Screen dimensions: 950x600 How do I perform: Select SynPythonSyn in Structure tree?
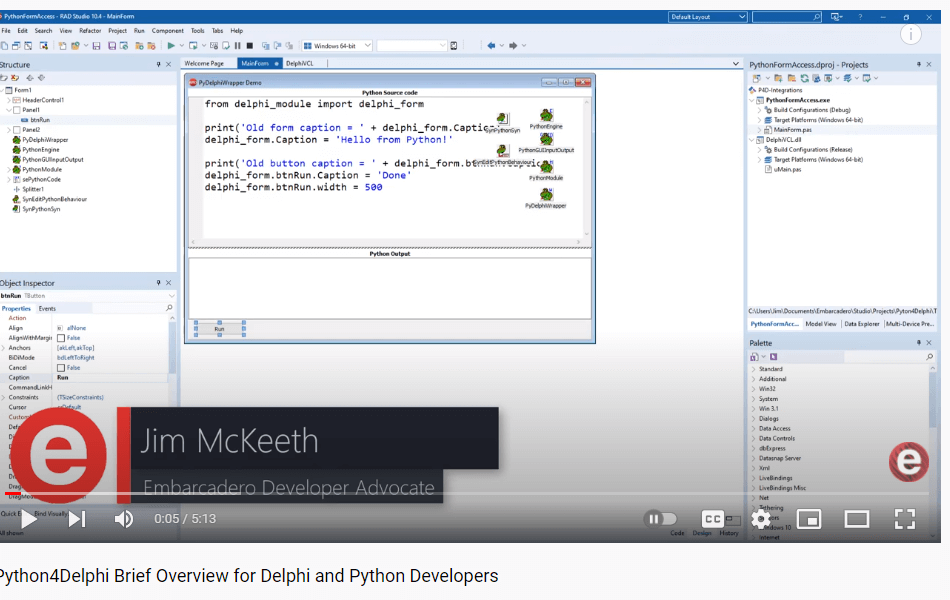click(x=41, y=209)
